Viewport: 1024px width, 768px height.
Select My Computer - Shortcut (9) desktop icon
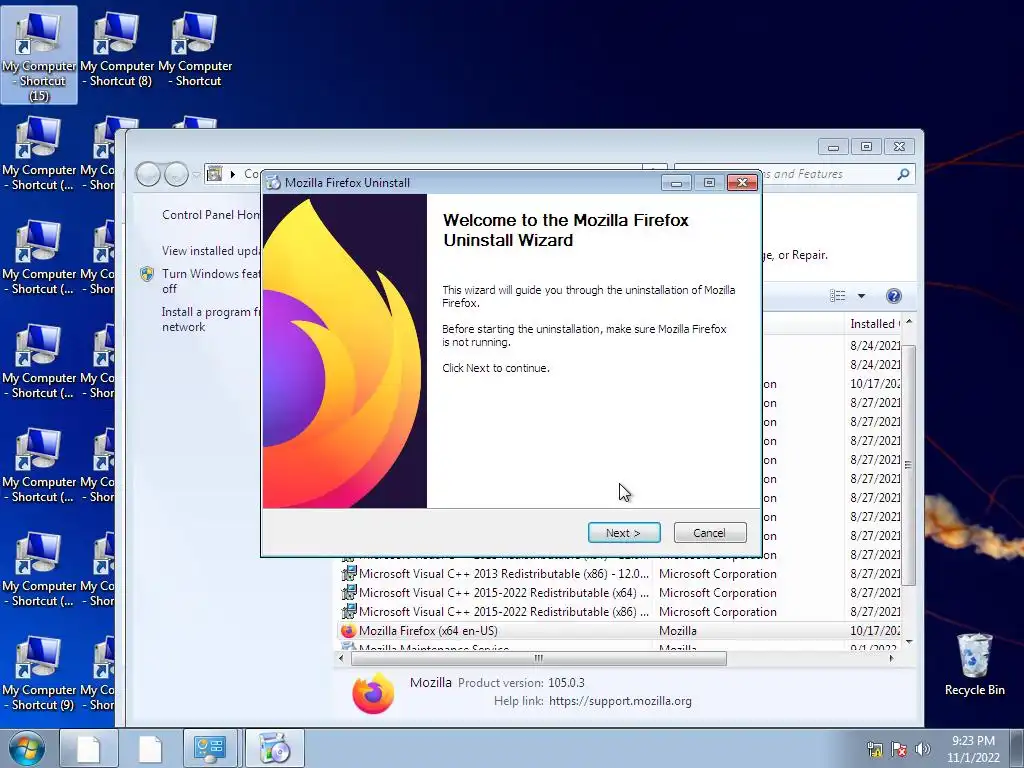(x=39, y=675)
